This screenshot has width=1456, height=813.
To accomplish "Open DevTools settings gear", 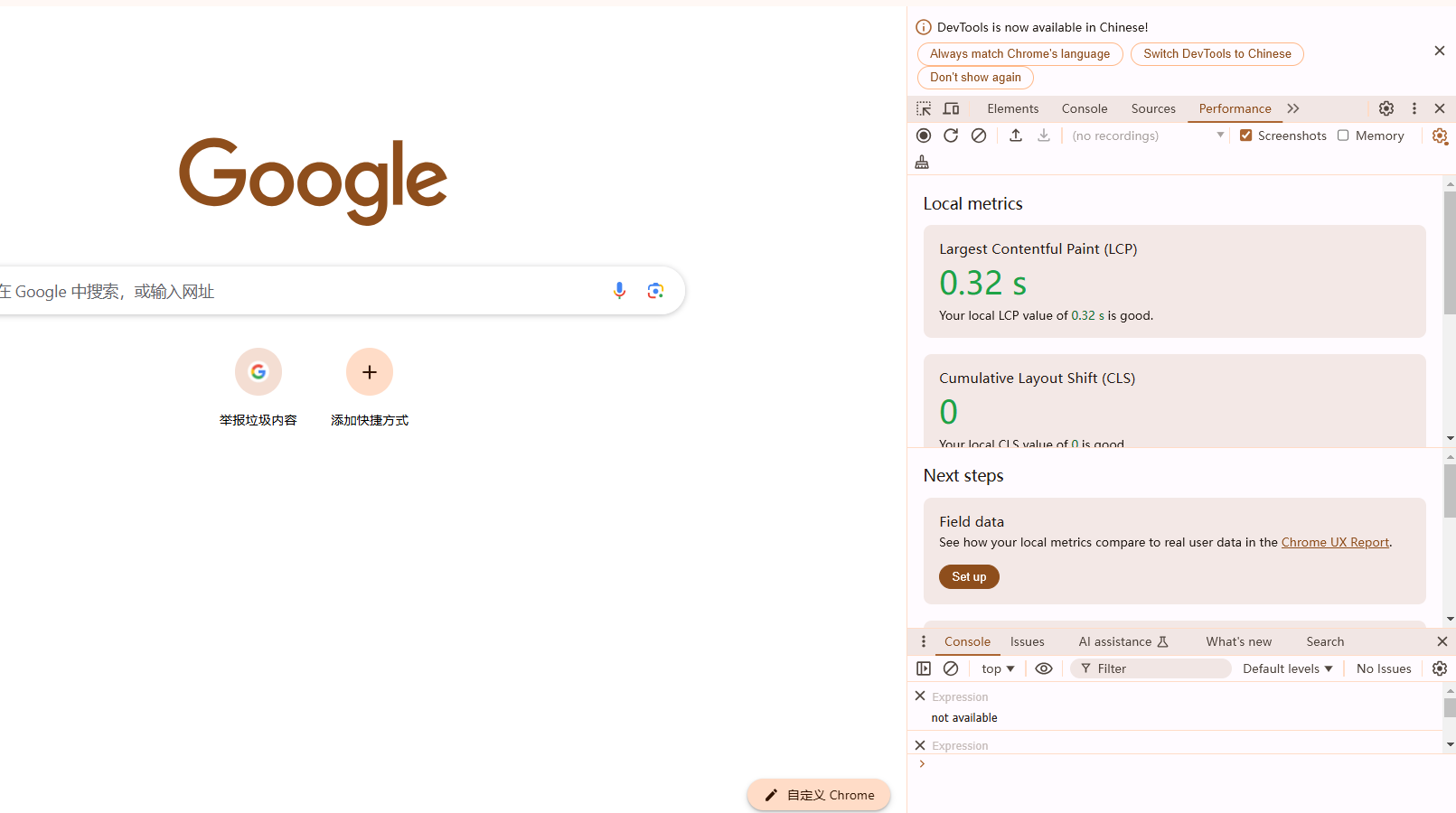I will (x=1386, y=108).
